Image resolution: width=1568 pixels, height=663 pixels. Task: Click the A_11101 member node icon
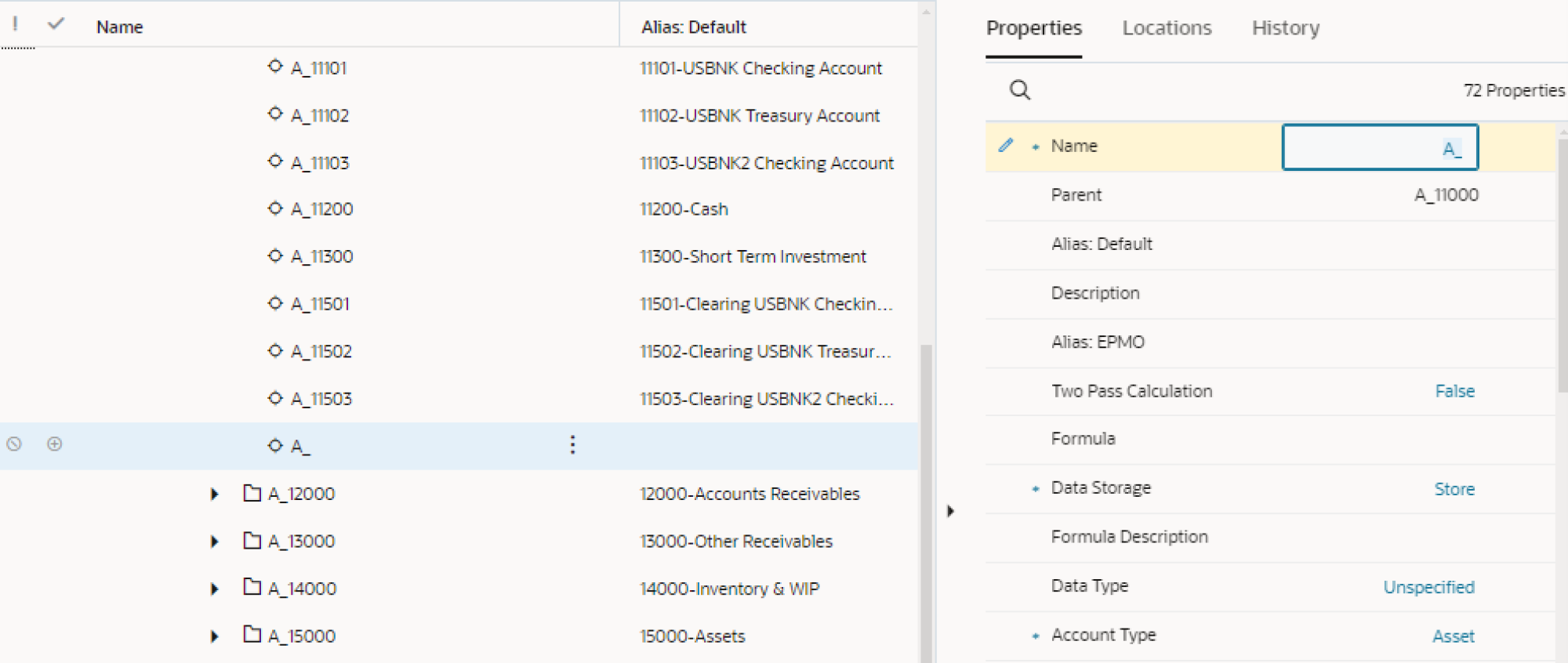point(275,67)
